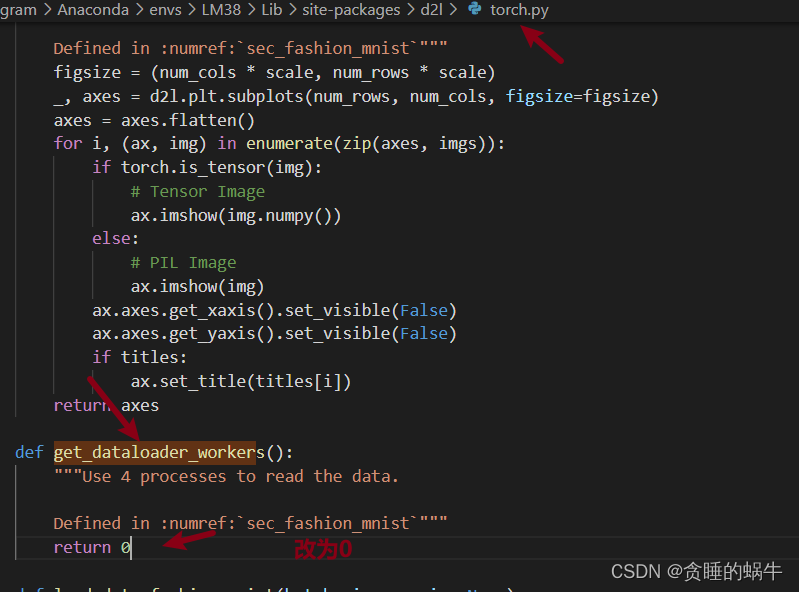
Task: Expand breadcrumb chevron after Anaconda
Action: (139, 10)
